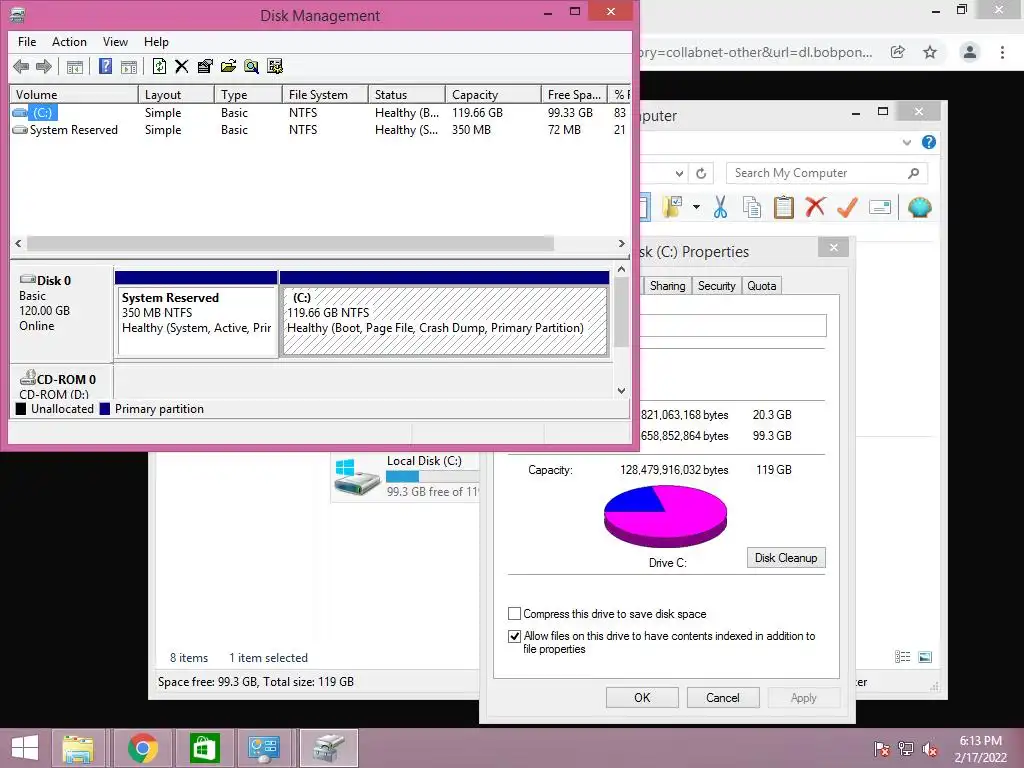Expand the address bar history dropdown in My Computer
1024x768 pixels.
pos(679,173)
